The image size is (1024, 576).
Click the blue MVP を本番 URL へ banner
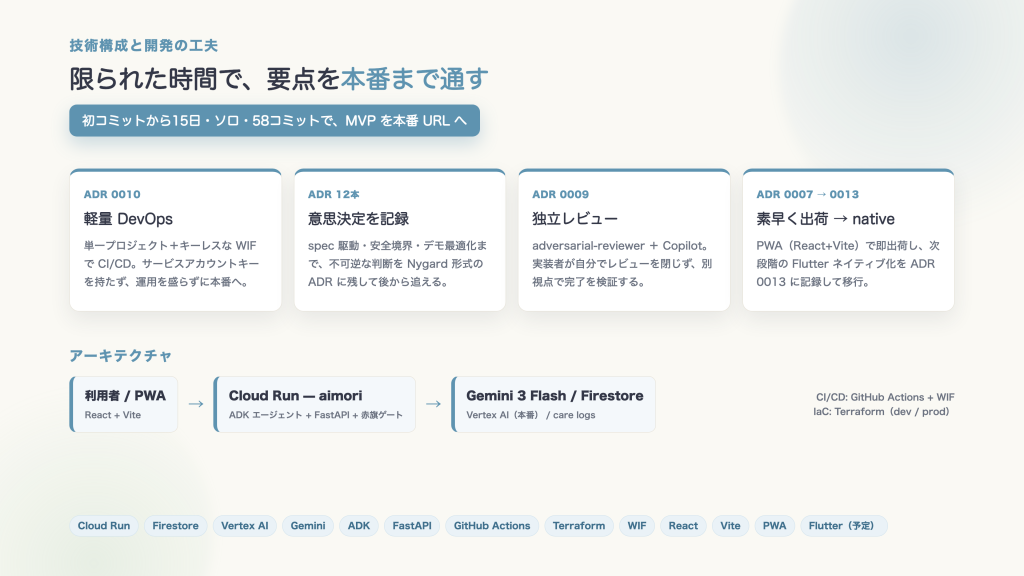click(274, 121)
